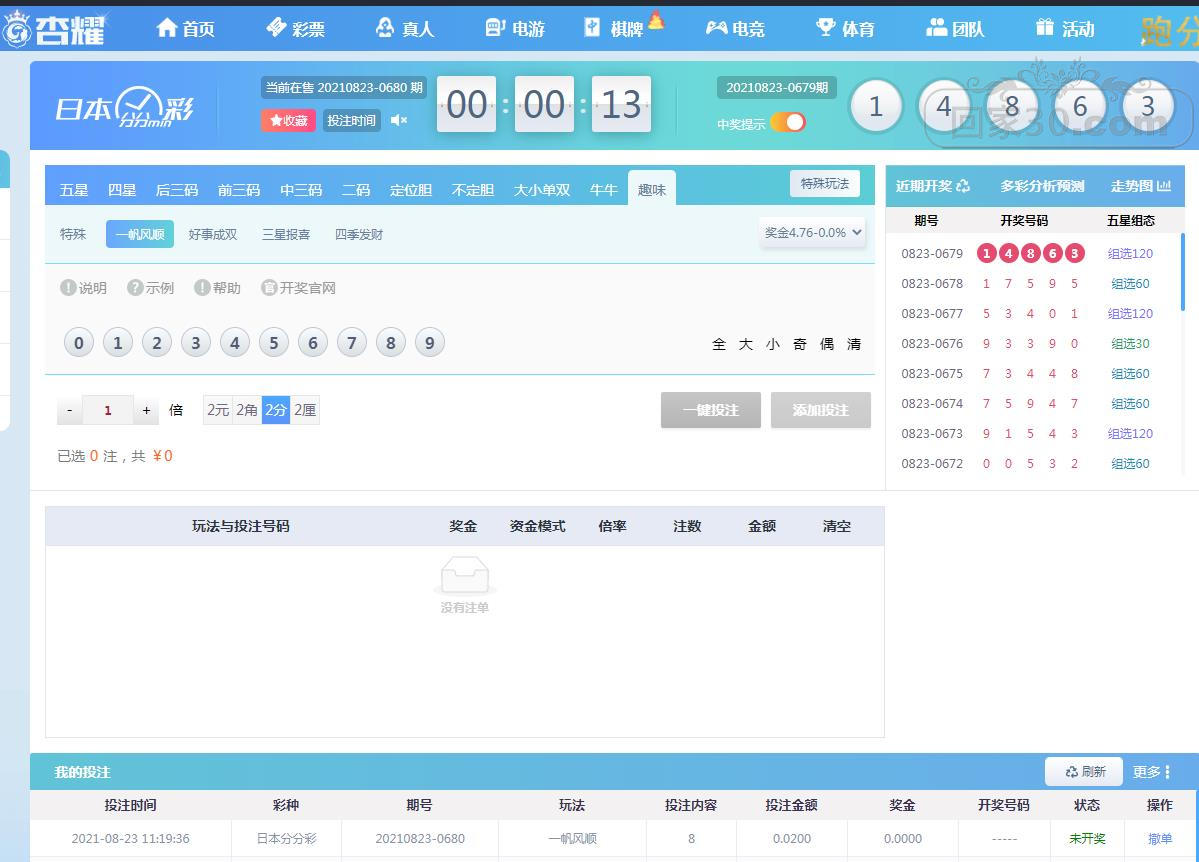The width and height of the screenshot is (1199, 862).
Task: Pick number ball 8 in the selection row
Action: [390, 344]
